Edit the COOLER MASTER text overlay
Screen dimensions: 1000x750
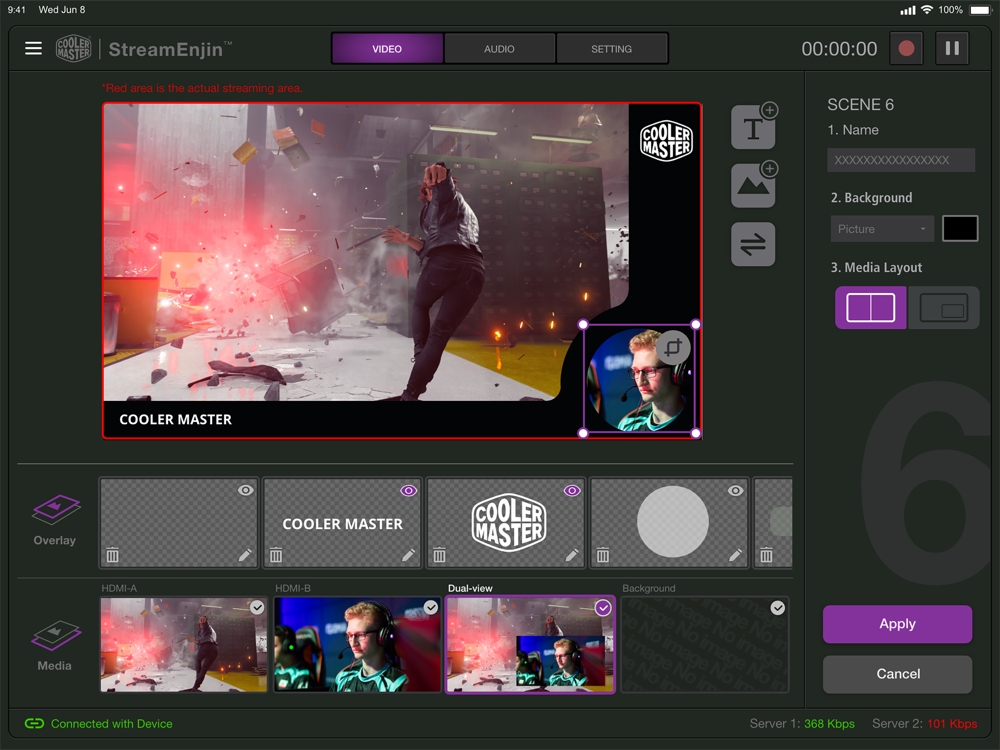click(408, 555)
